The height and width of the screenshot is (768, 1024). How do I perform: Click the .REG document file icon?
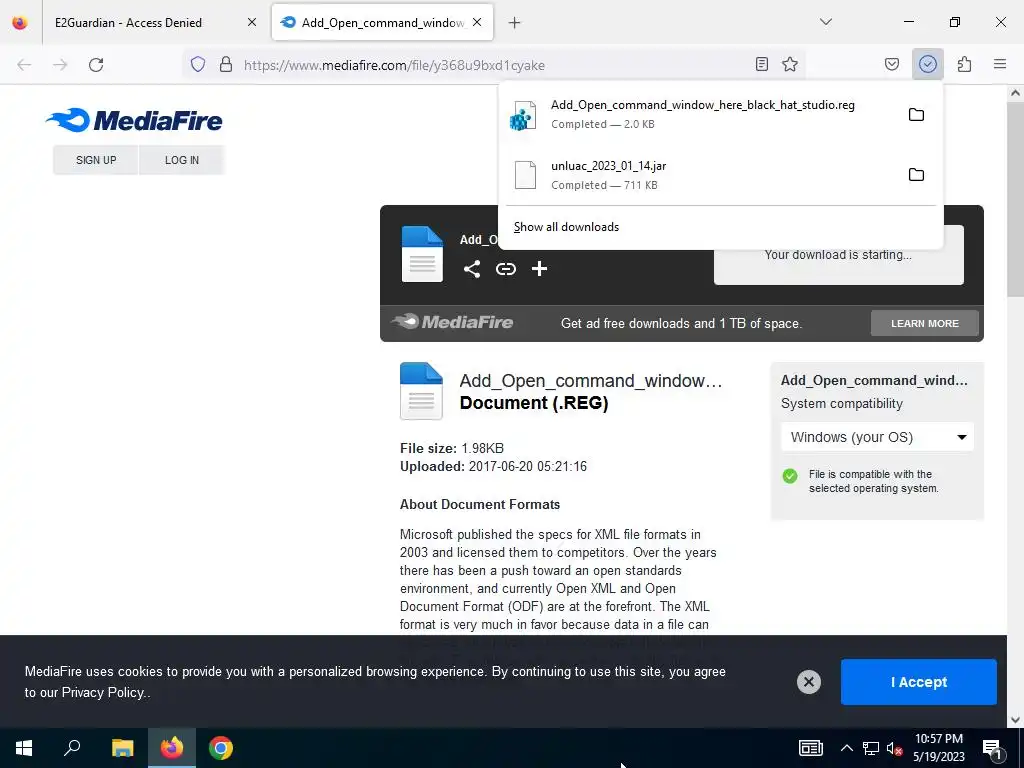pyautogui.click(x=421, y=391)
